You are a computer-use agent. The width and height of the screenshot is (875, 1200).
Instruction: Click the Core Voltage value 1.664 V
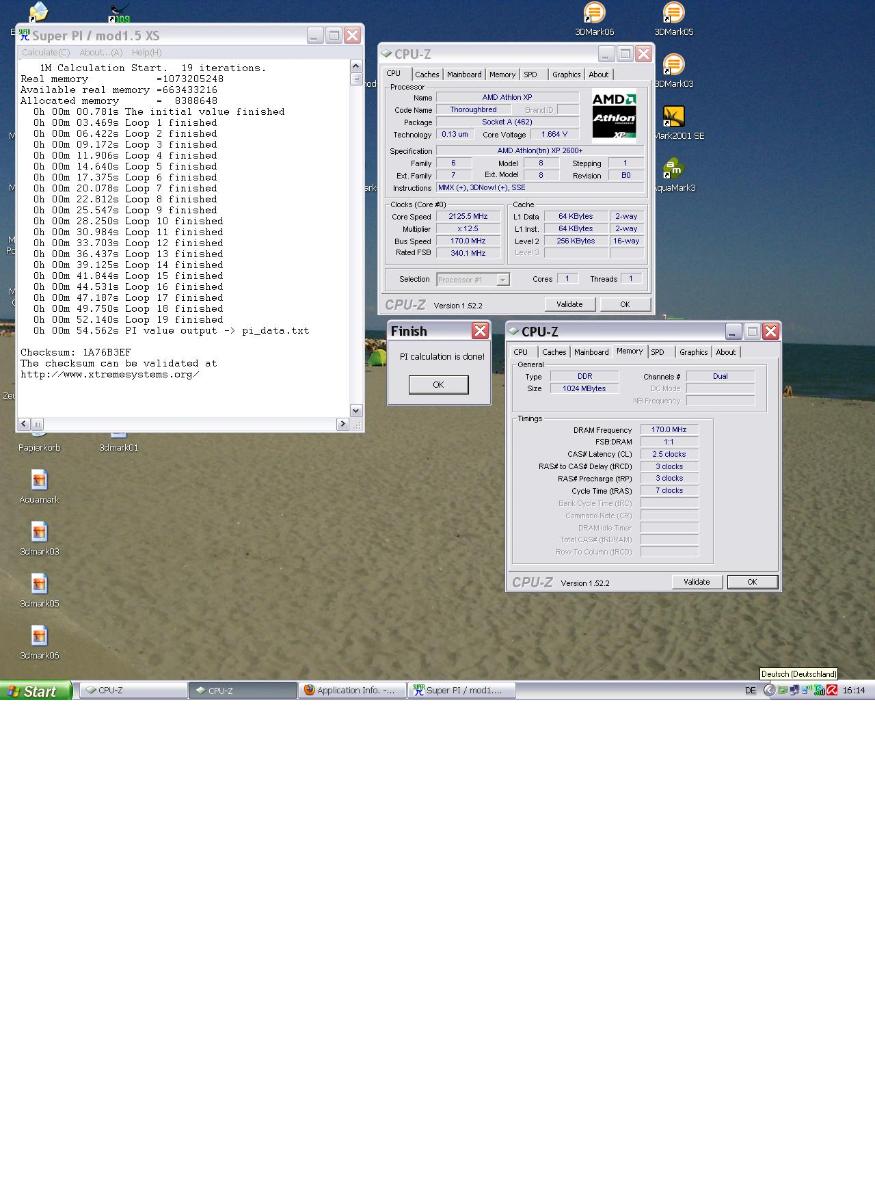point(553,134)
